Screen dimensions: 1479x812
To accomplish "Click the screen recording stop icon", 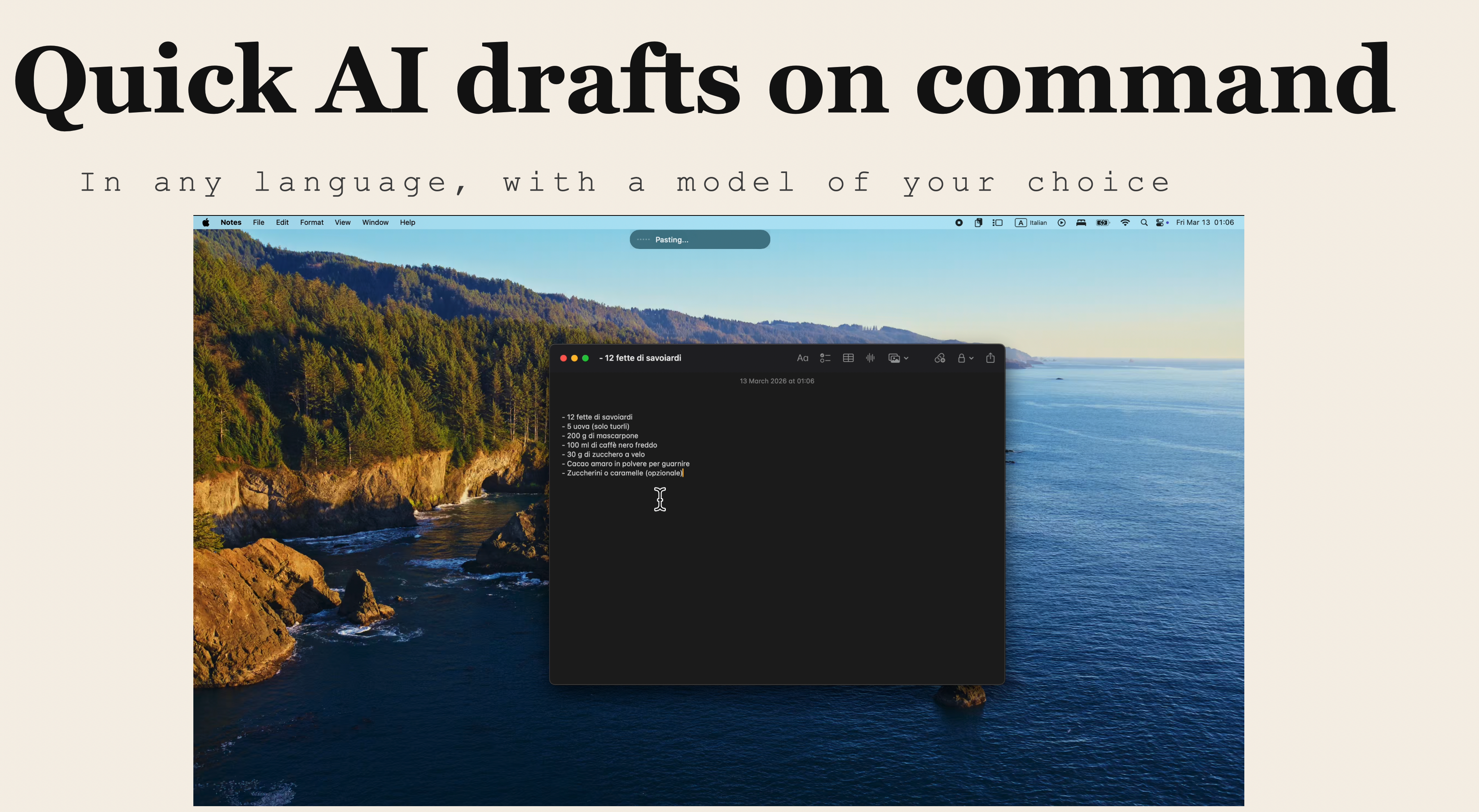I will [x=959, y=222].
